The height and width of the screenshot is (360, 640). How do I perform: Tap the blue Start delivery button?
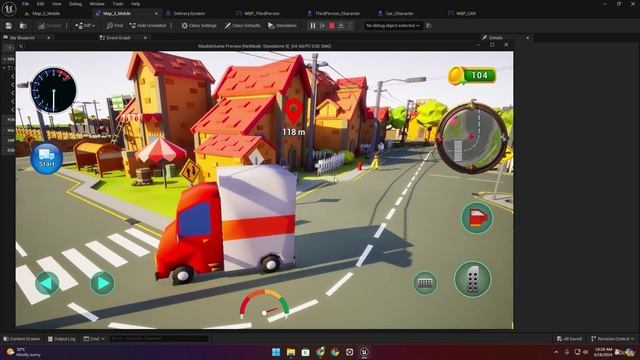click(x=46, y=158)
